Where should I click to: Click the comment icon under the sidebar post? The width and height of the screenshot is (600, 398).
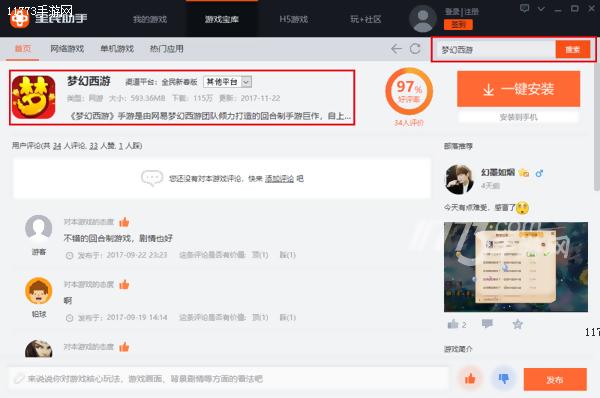487,324
